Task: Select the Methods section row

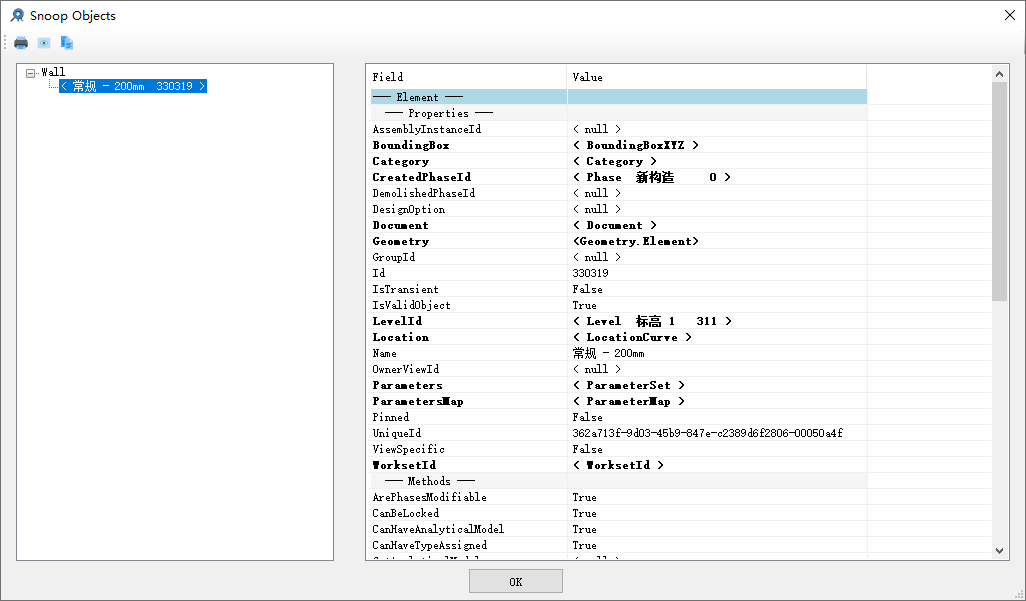Action: pos(619,481)
